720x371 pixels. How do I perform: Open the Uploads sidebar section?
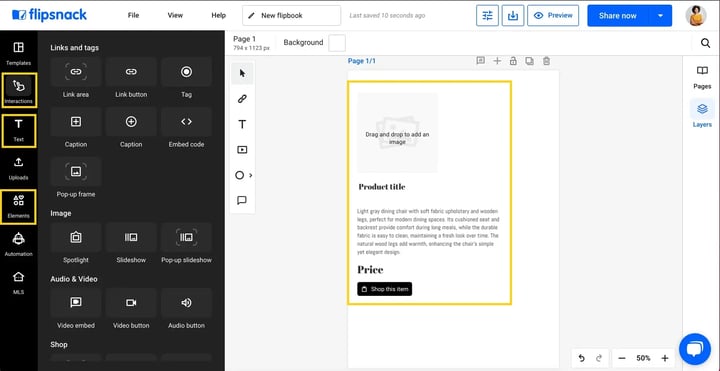[18, 169]
